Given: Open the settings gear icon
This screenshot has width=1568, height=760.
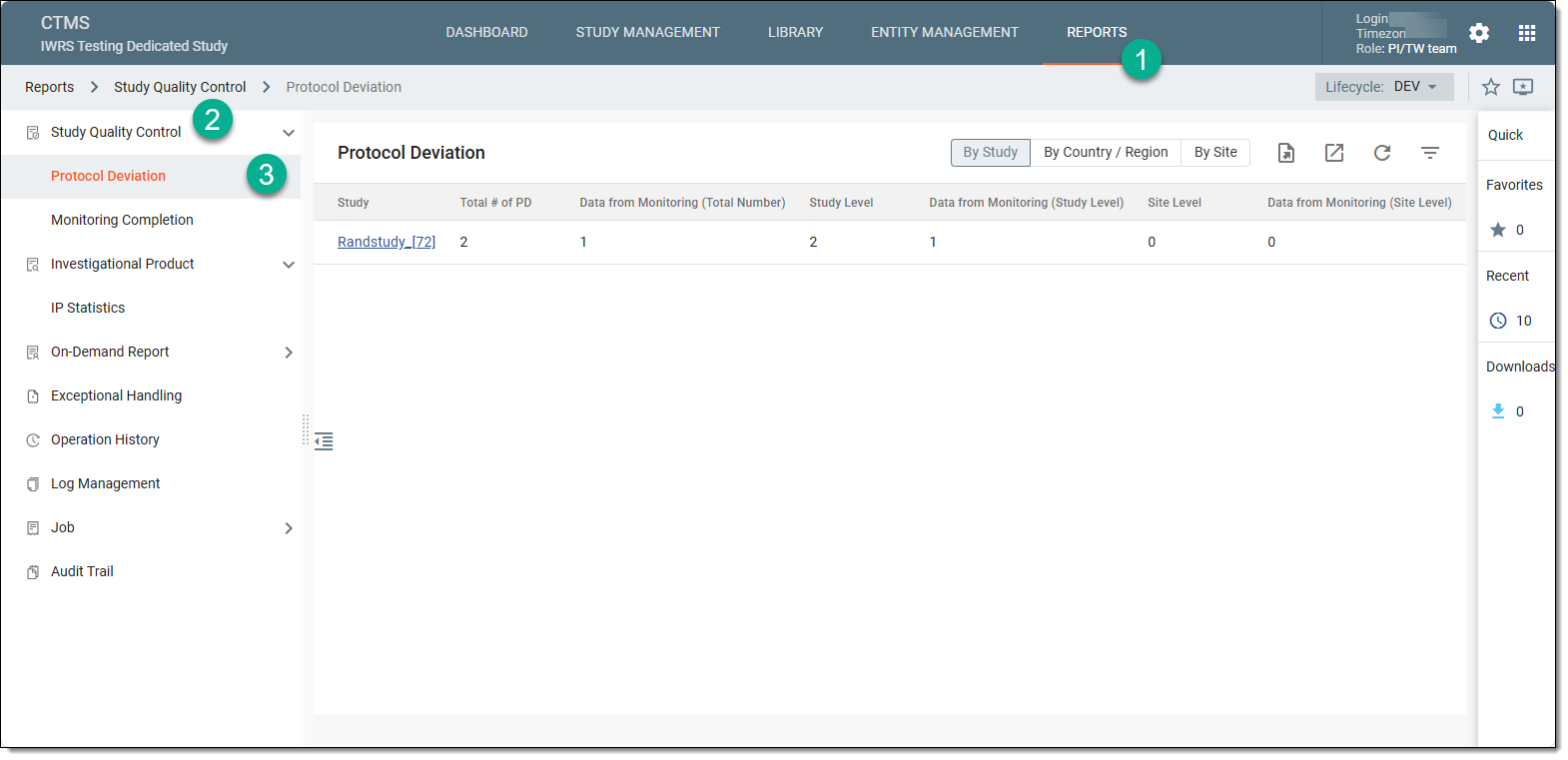Looking at the screenshot, I should point(1479,33).
